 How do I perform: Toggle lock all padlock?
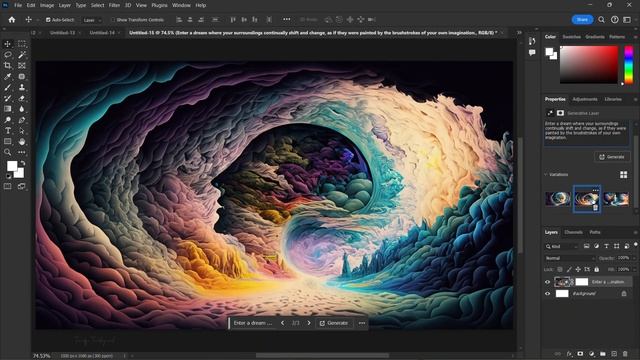tap(597, 269)
